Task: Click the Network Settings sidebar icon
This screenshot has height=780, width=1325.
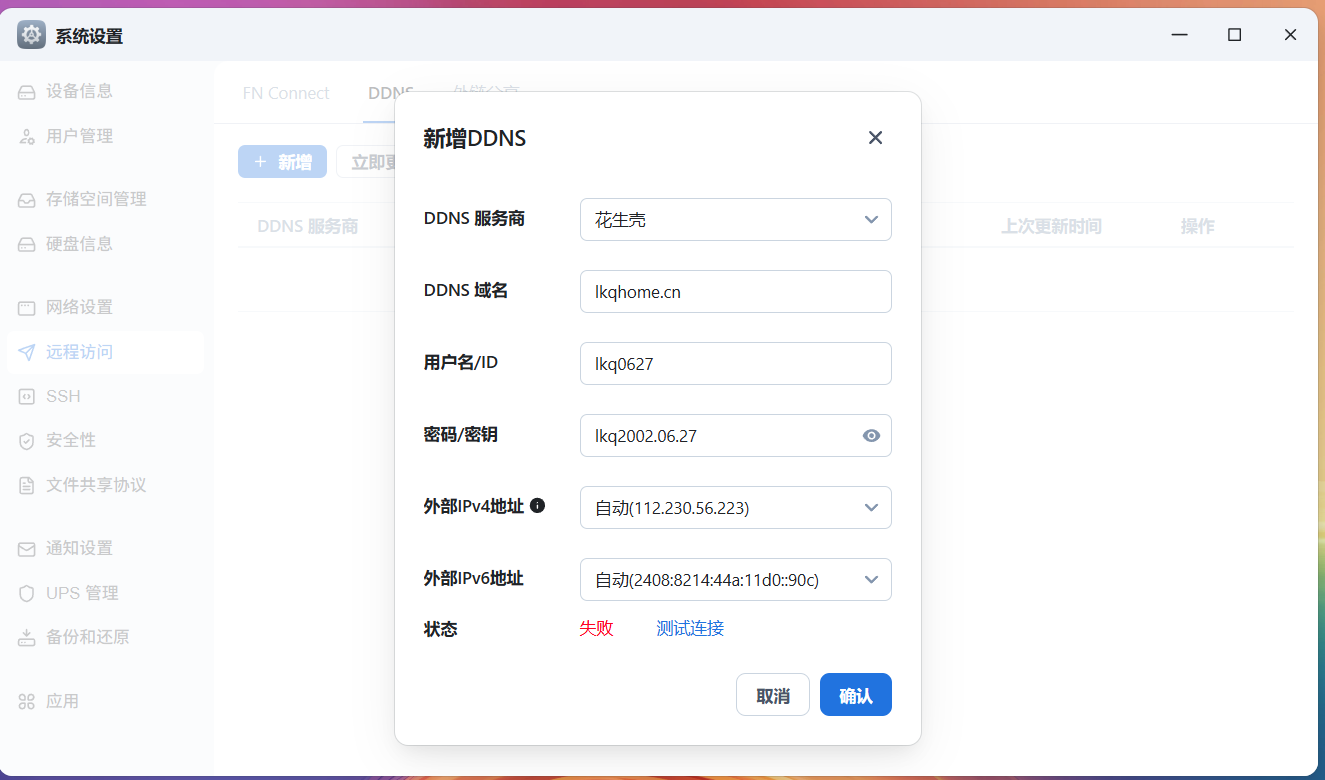Action: coord(27,307)
